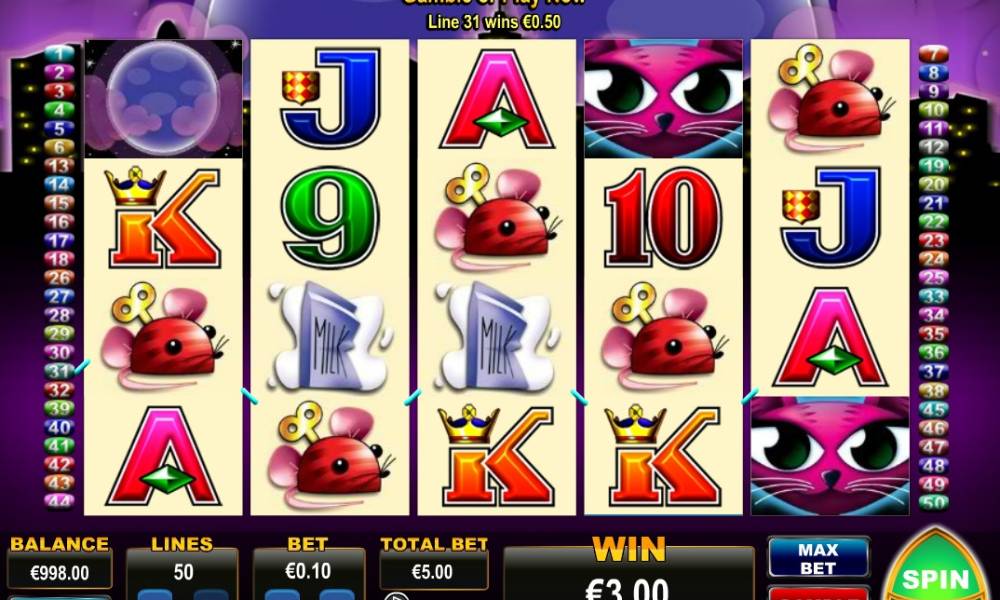Select payline marker 31
Viewport: 1000px width, 600px height.
pyautogui.click(x=59, y=370)
